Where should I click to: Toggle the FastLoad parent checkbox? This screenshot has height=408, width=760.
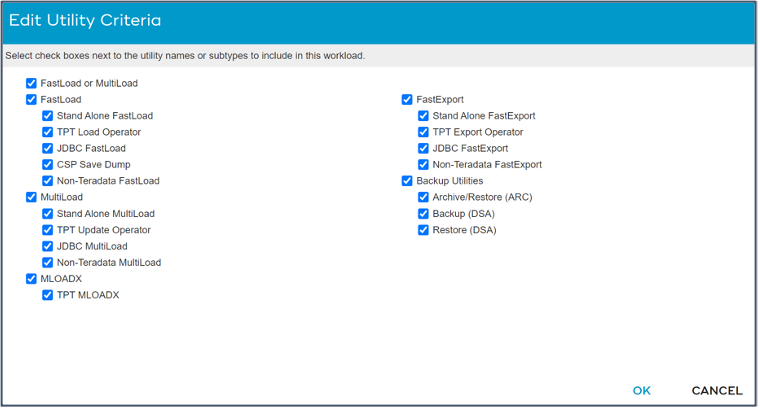click(31, 100)
